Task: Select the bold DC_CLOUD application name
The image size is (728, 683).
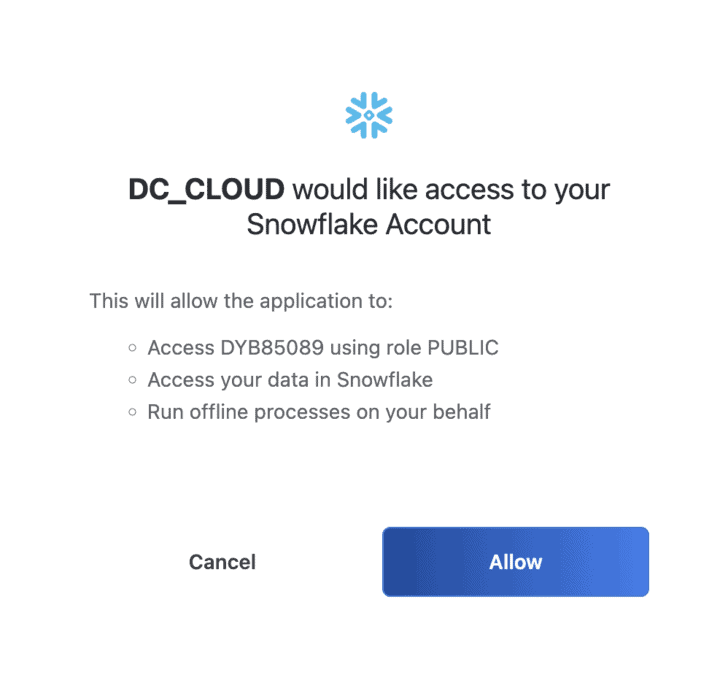Action: [x=206, y=189]
